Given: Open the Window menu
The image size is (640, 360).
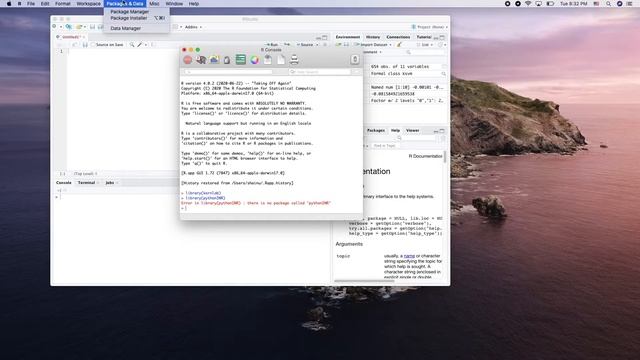Looking at the screenshot, I should coord(174,4).
